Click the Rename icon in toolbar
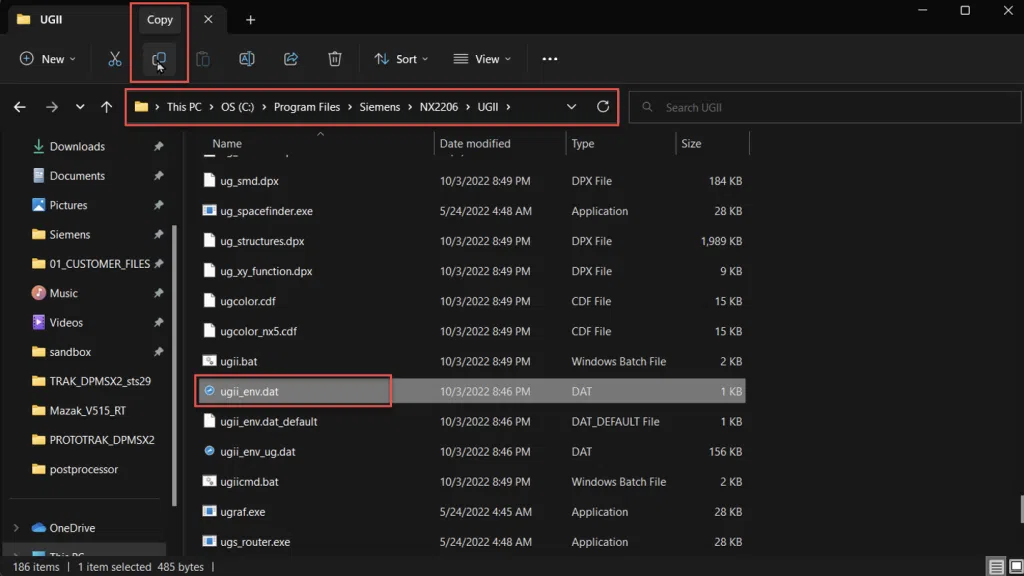The image size is (1024, 576). pos(247,59)
